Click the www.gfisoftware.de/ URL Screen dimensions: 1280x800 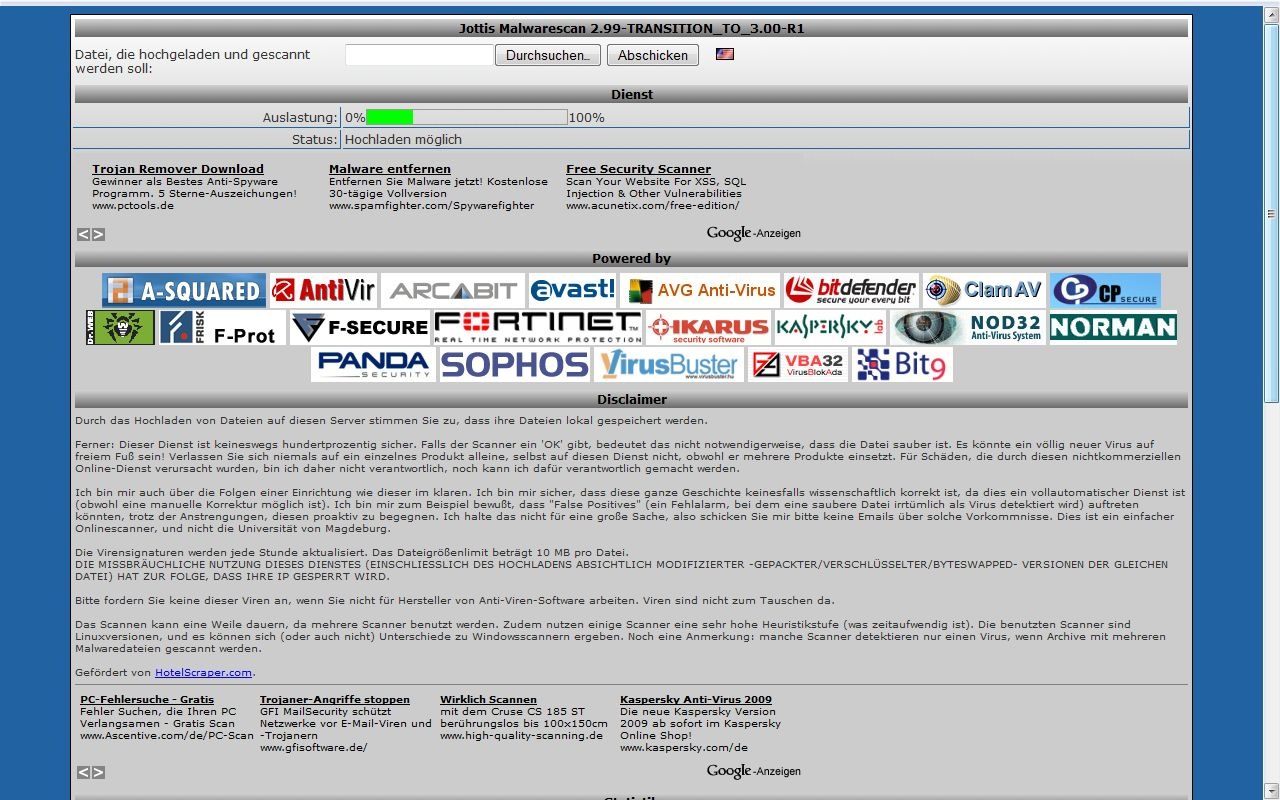pyautogui.click(x=314, y=747)
